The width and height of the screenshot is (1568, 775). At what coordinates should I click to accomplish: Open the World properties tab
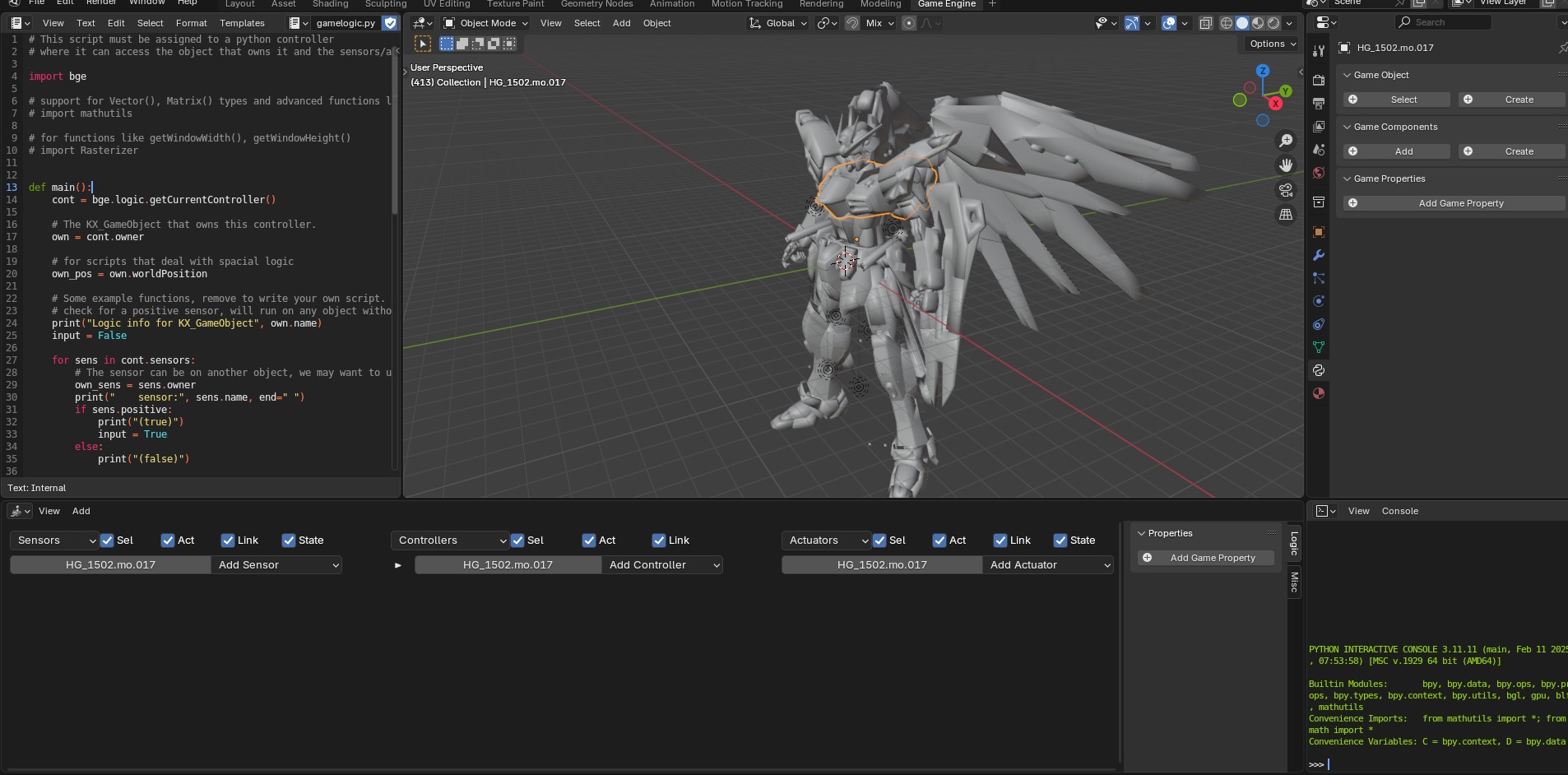[x=1319, y=173]
